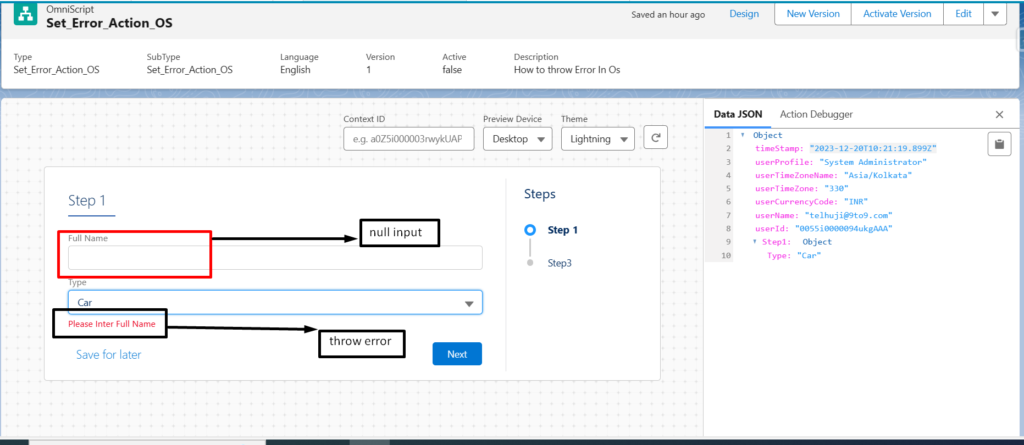Image resolution: width=1024 pixels, height=445 pixels.
Task: Click the empty Full Name text field
Action: click(275, 258)
